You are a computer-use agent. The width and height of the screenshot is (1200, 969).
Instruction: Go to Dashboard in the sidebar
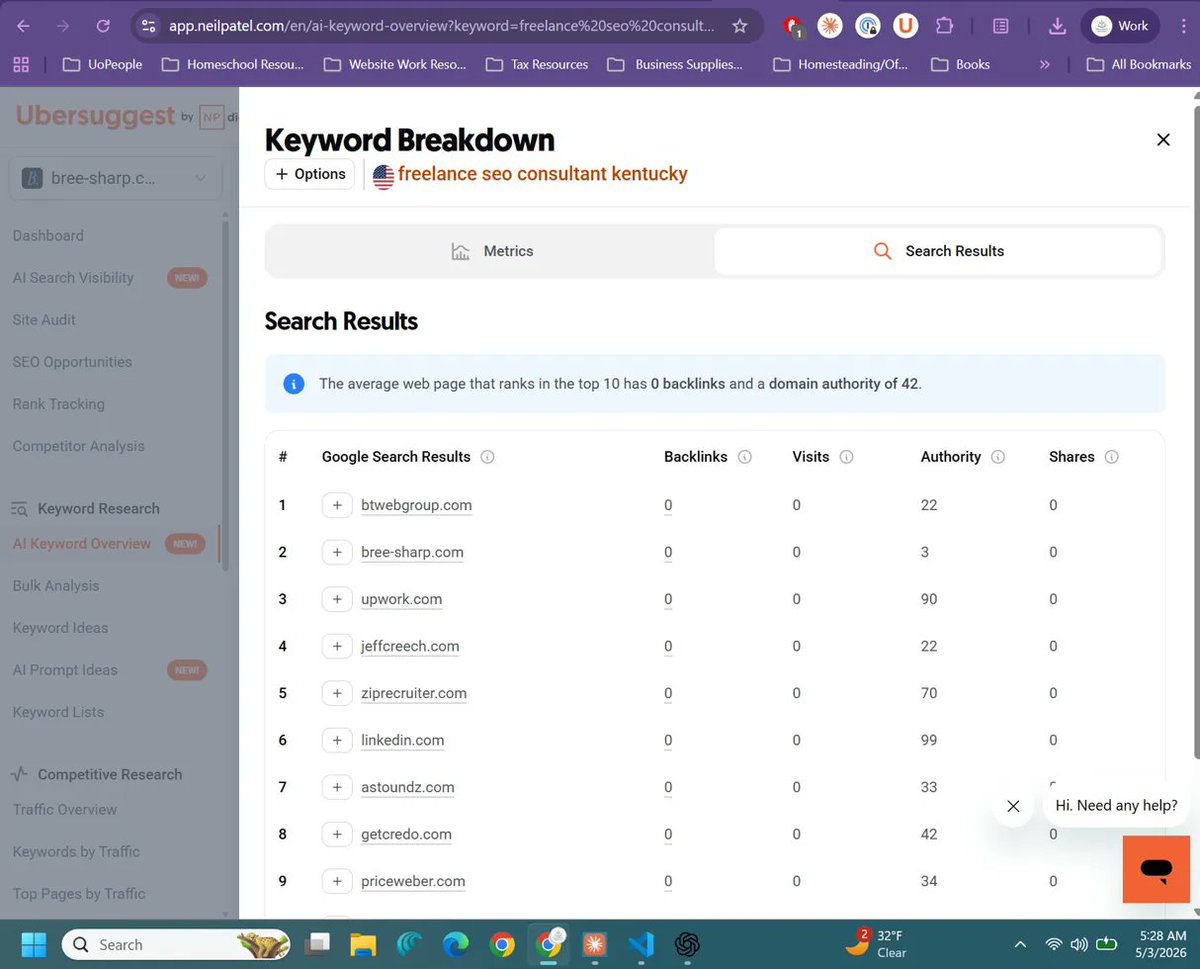[x=48, y=236]
